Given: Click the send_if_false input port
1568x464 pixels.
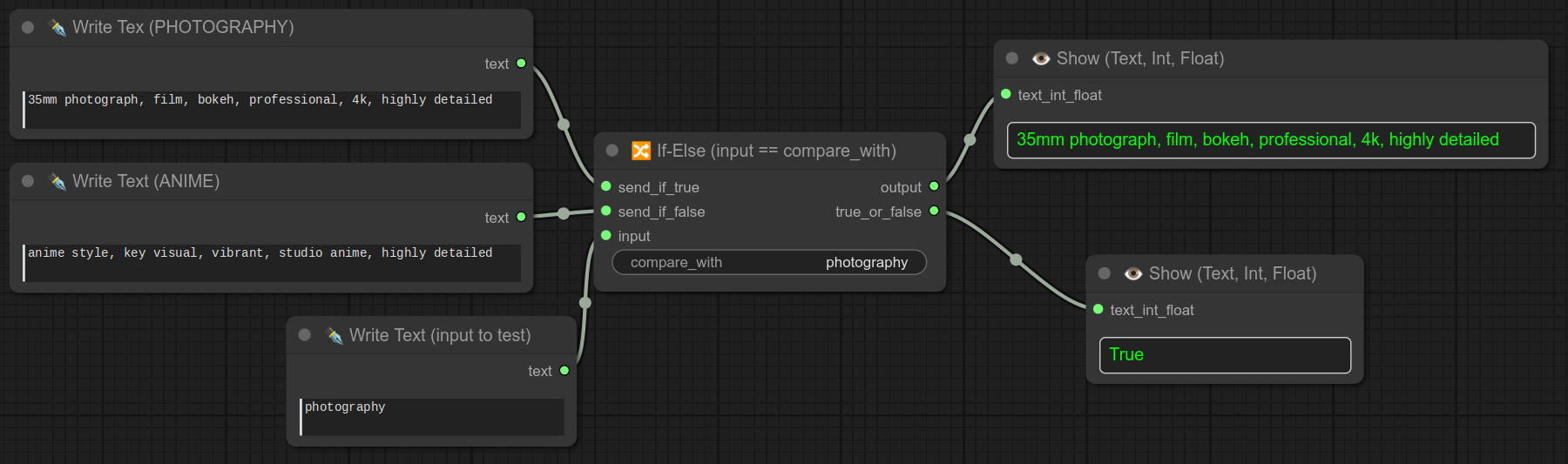Looking at the screenshot, I should coord(606,211).
